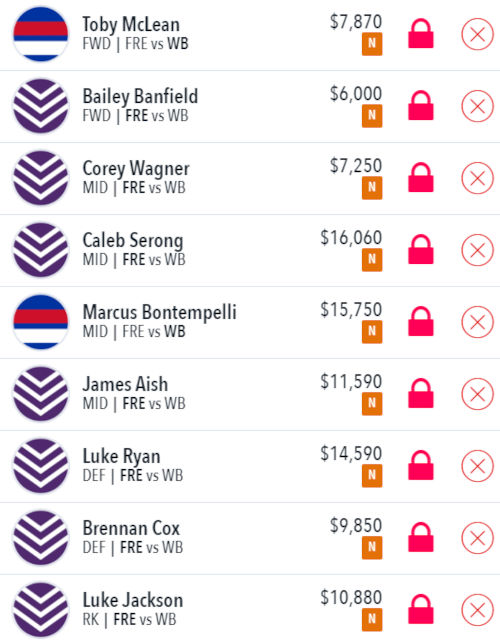The image size is (500, 643).
Task: Click the N badge under Luke Jackson's price
Action: [372, 619]
